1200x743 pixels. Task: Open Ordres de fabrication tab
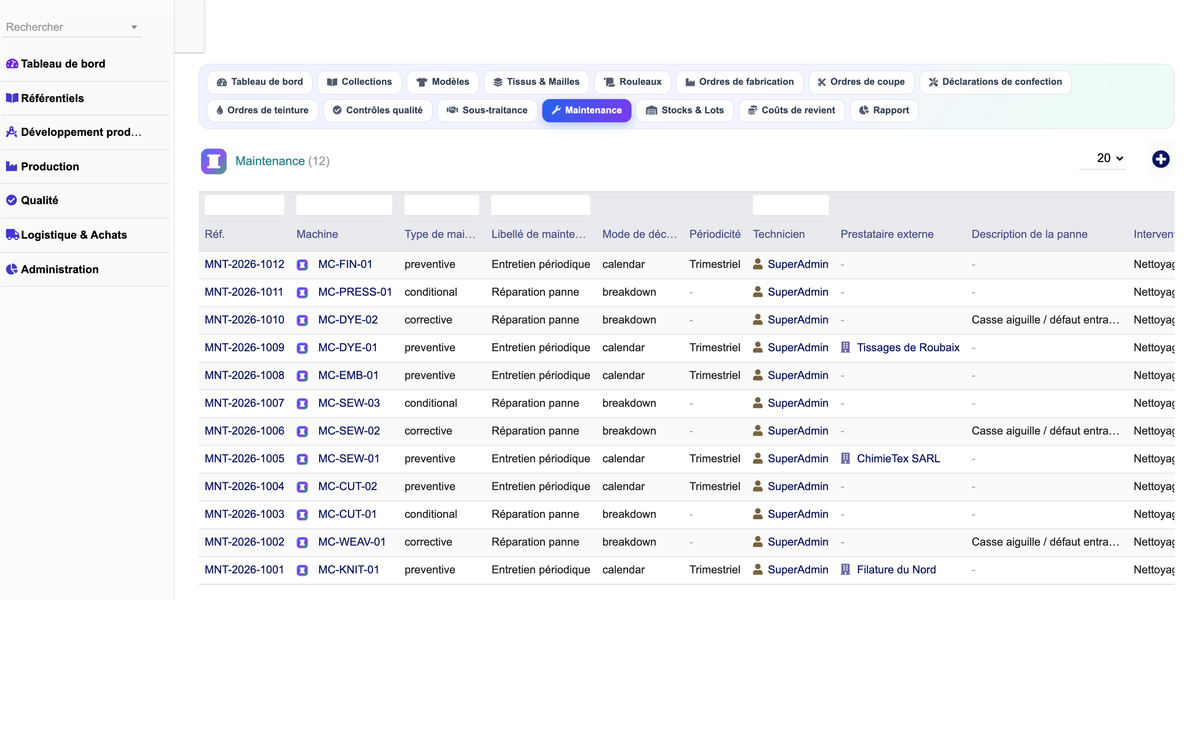point(740,82)
